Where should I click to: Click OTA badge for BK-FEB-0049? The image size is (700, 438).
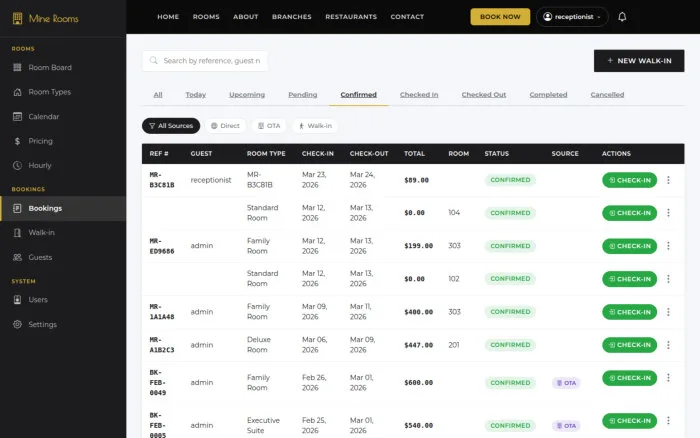566,383
